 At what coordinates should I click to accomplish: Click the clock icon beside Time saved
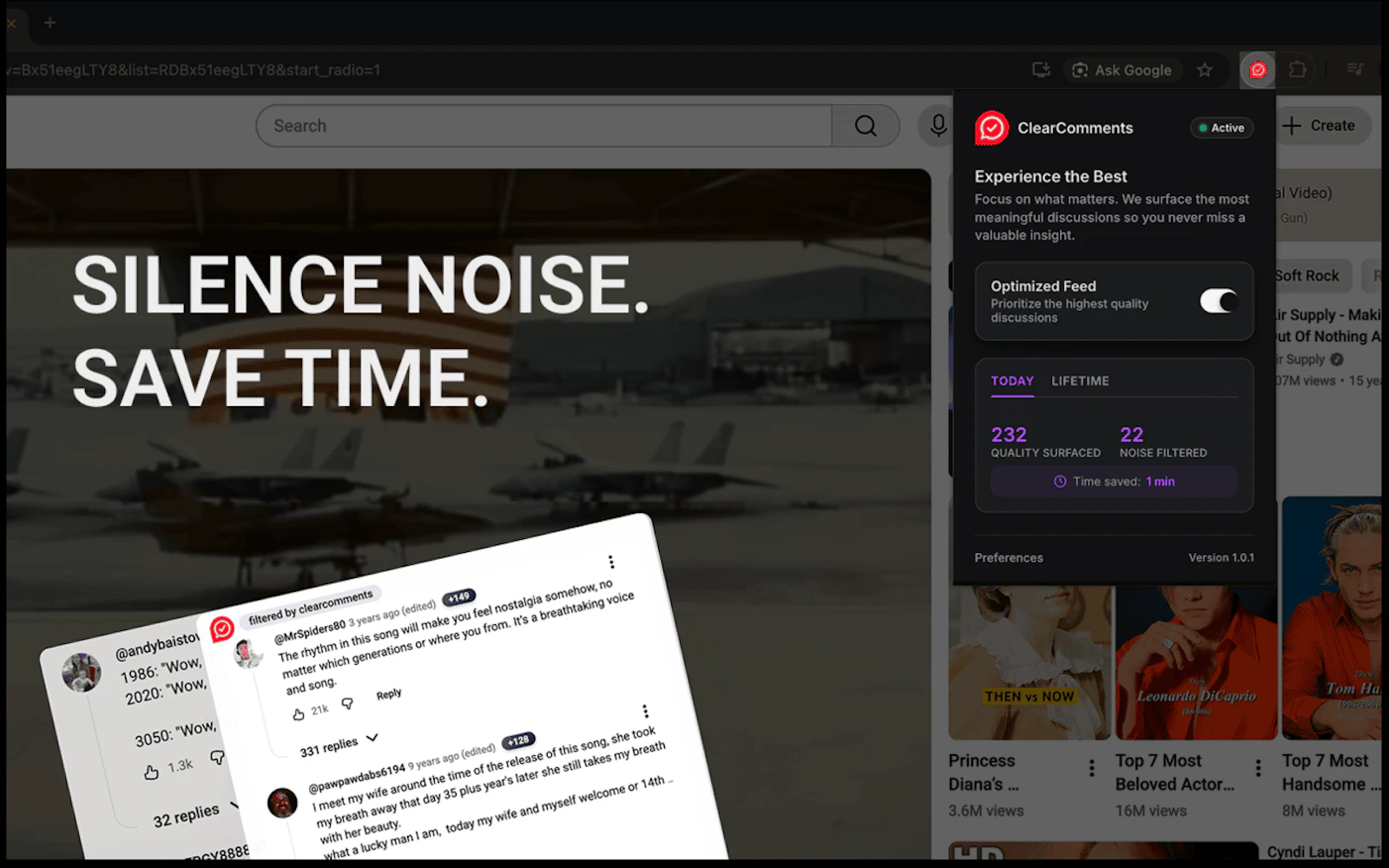click(1060, 482)
